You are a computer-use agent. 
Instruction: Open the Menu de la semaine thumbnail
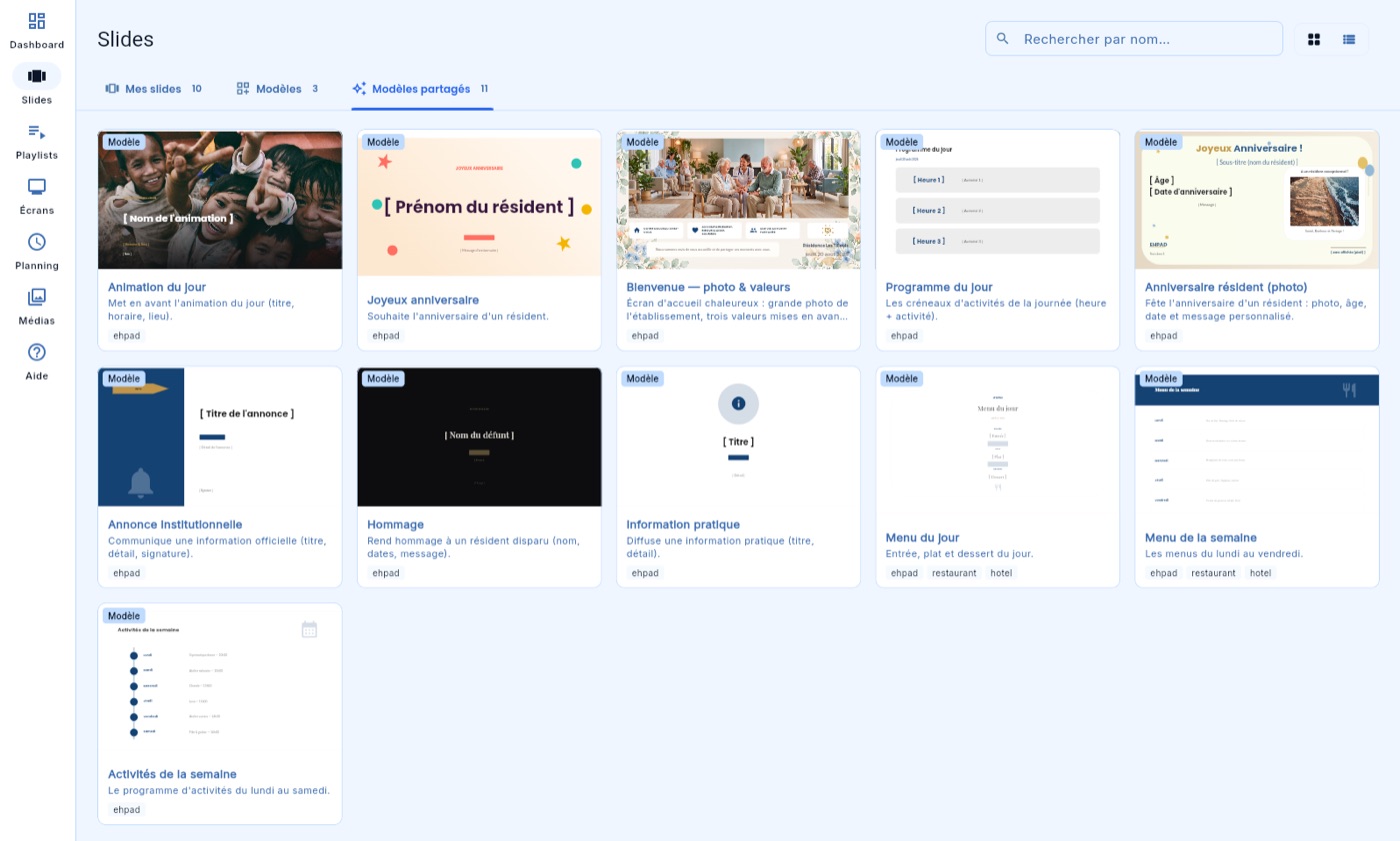tap(1257, 443)
